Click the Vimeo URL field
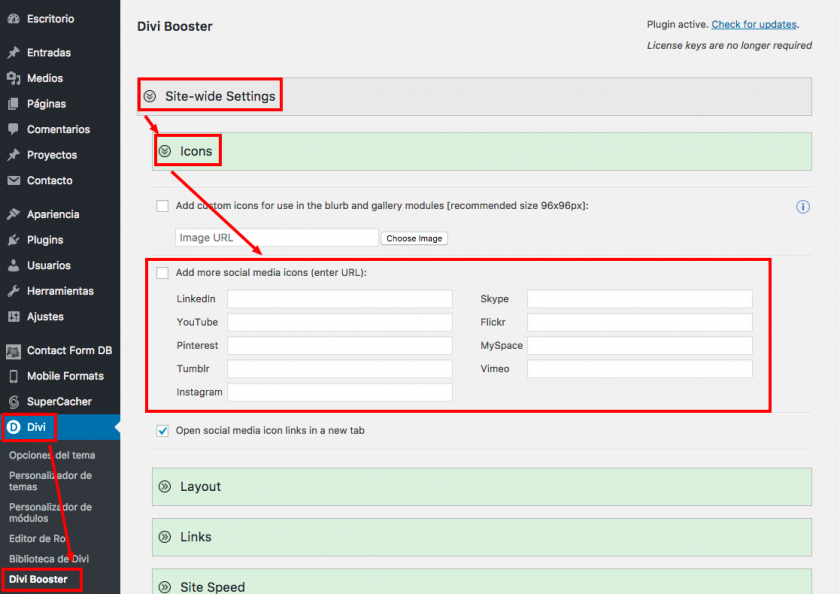The image size is (840, 594). pos(640,369)
